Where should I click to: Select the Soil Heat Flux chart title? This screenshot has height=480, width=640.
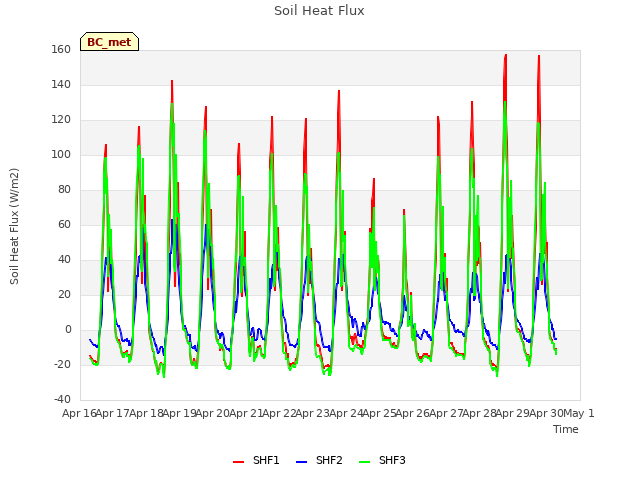319,11
